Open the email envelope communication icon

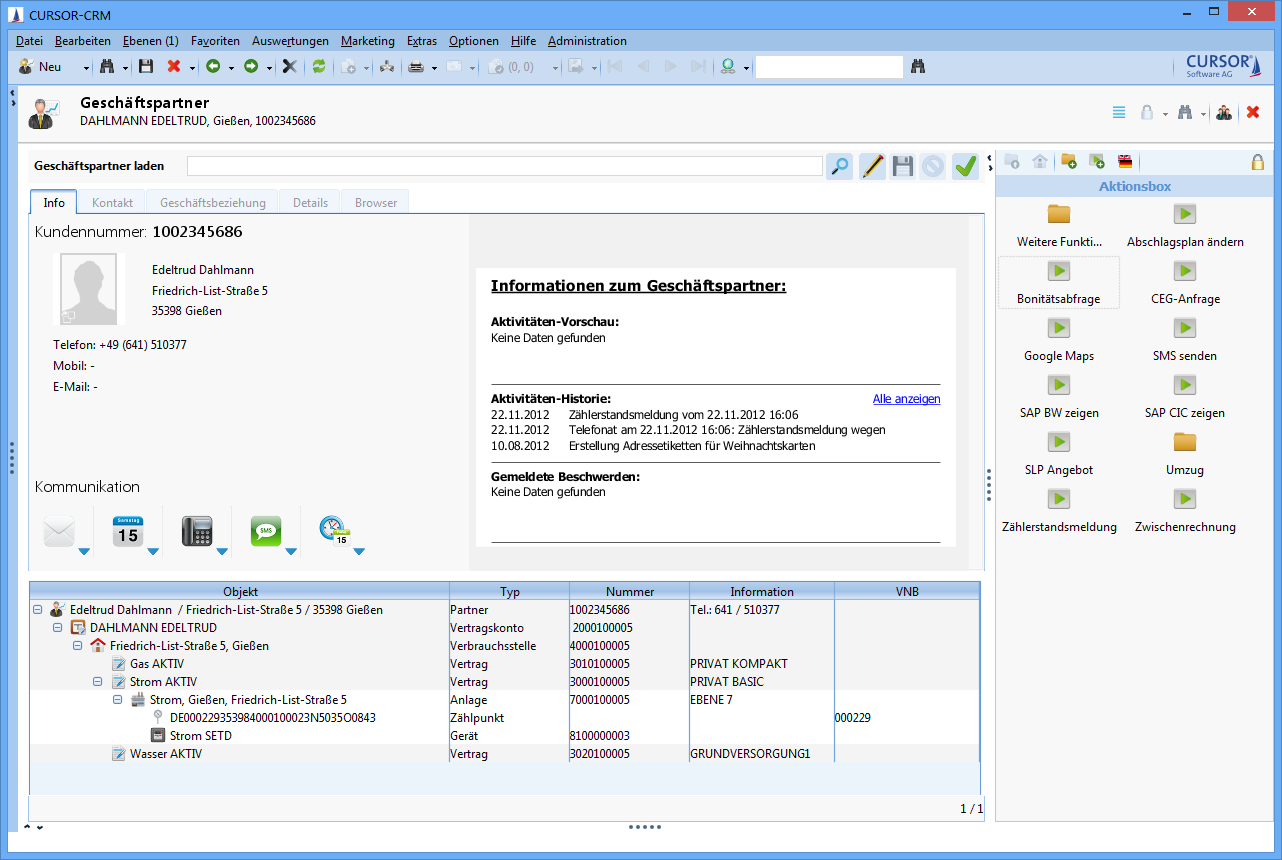click(x=60, y=532)
